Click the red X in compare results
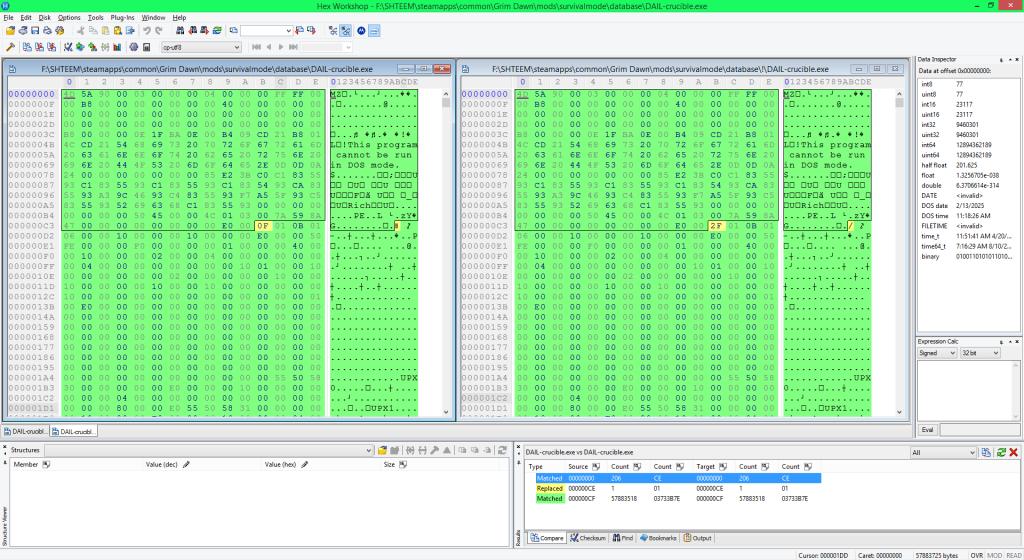The height and width of the screenshot is (560, 1024). (1015, 453)
